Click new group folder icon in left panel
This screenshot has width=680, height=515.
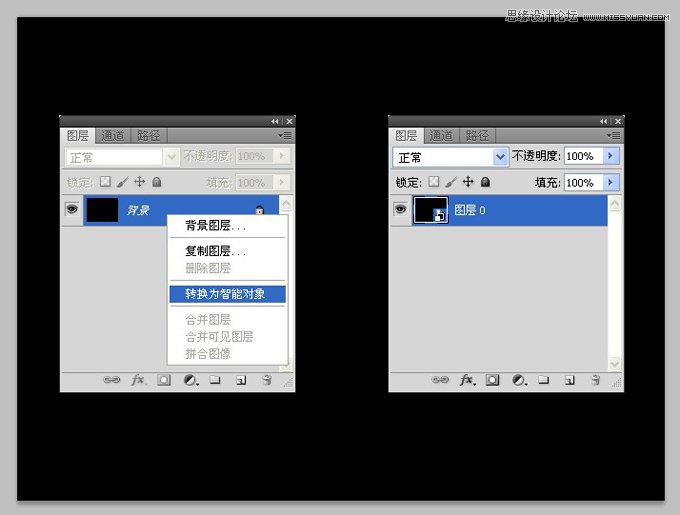click(x=215, y=380)
